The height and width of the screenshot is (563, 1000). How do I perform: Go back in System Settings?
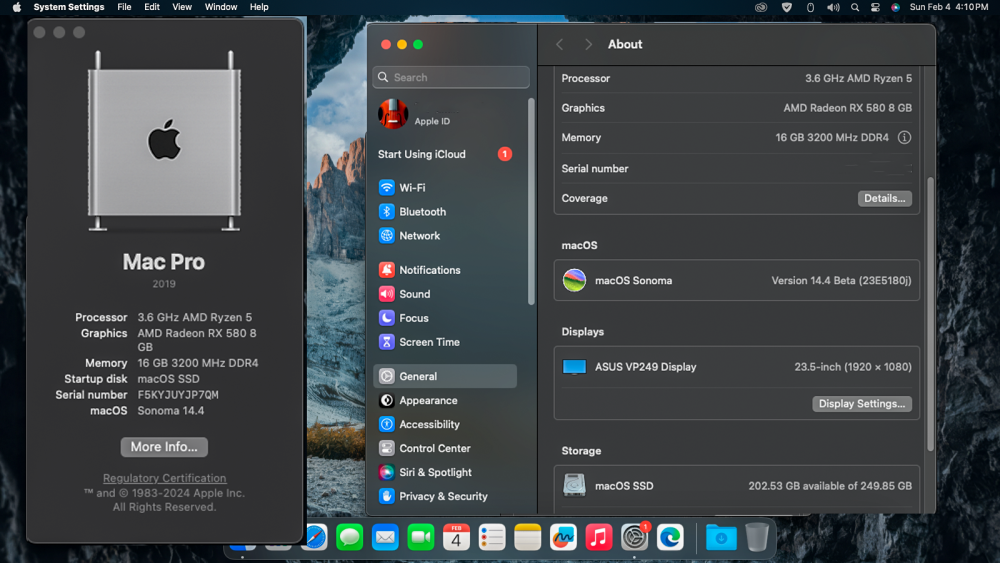560,44
